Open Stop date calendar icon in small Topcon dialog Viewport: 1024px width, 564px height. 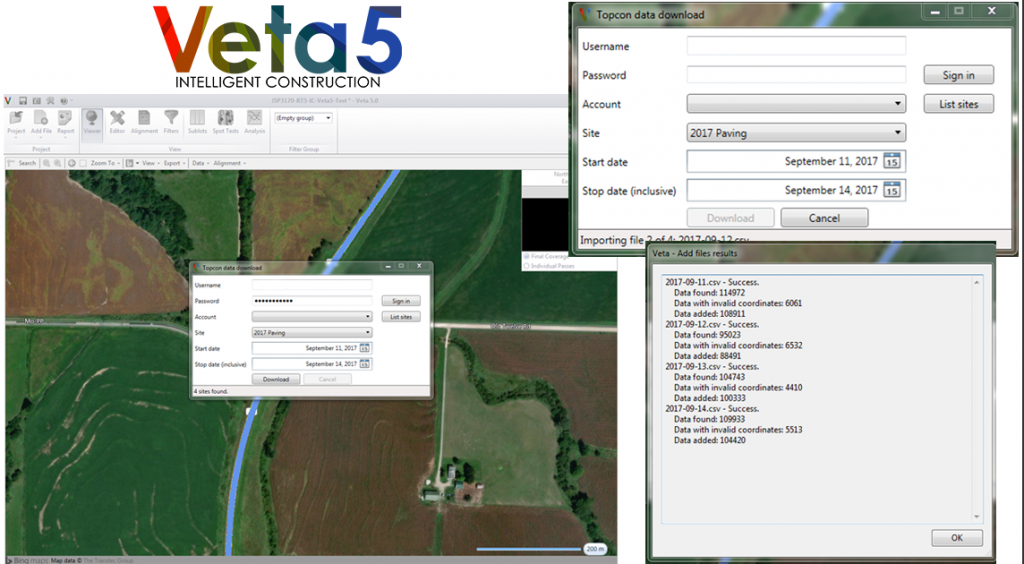[364, 364]
